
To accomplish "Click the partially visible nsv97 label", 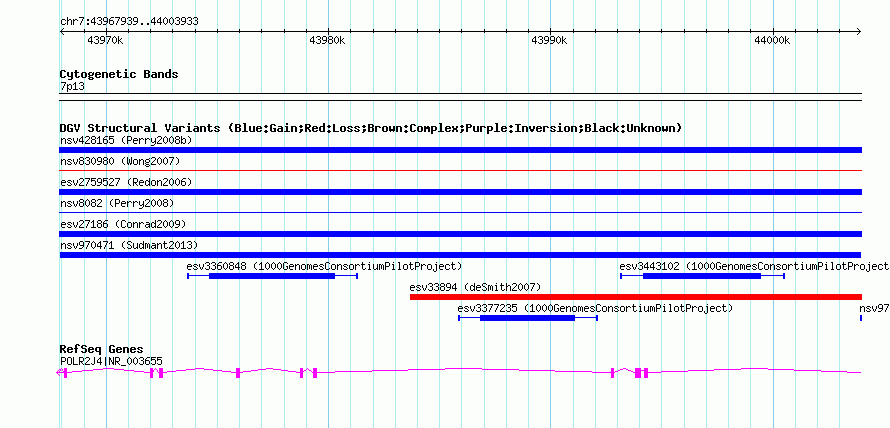I will coord(874,308).
